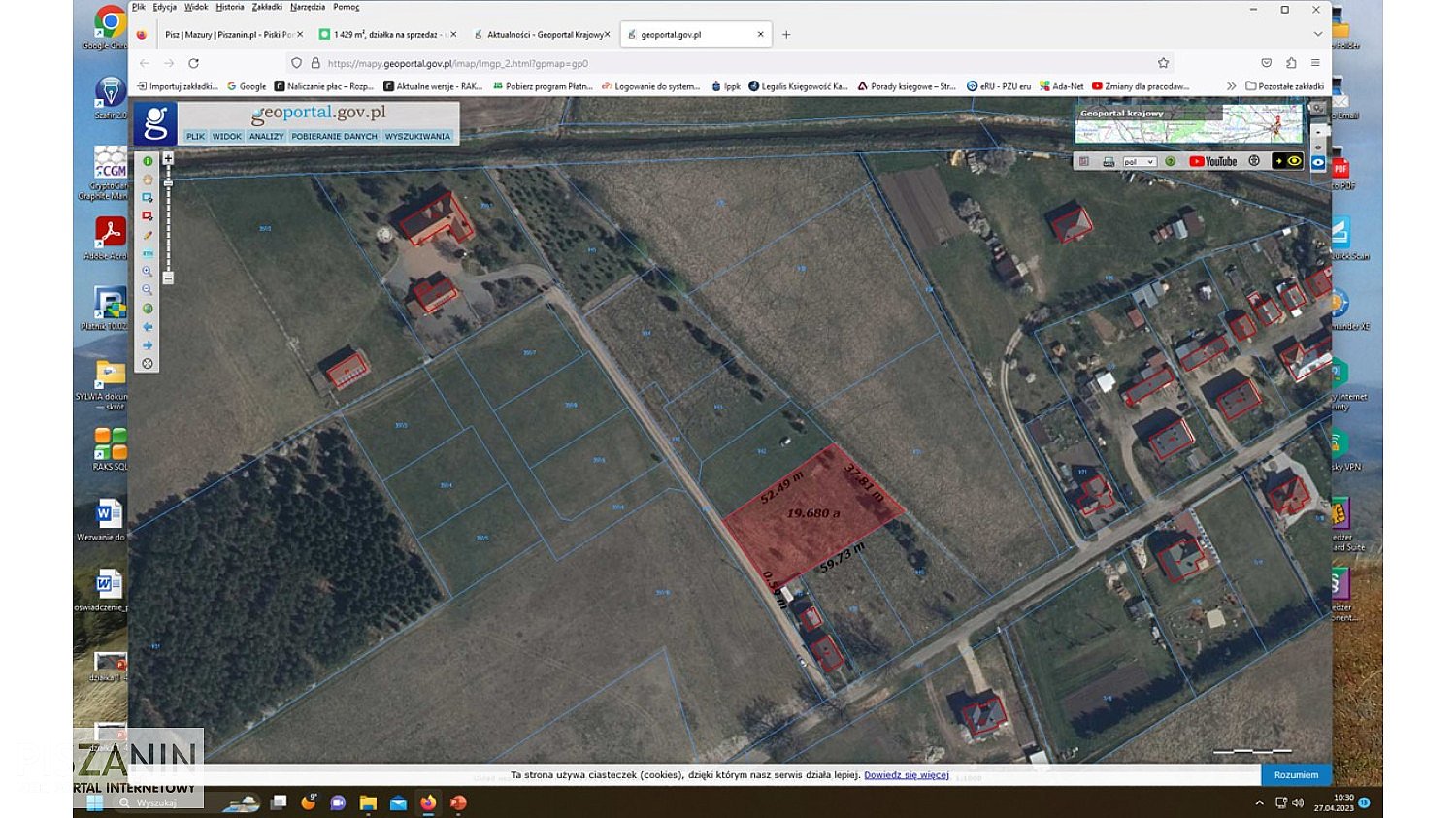The width and height of the screenshot is (1456, 818).
Task: Open Firefox 'Zakładki' menu
Action: [267, 7]
